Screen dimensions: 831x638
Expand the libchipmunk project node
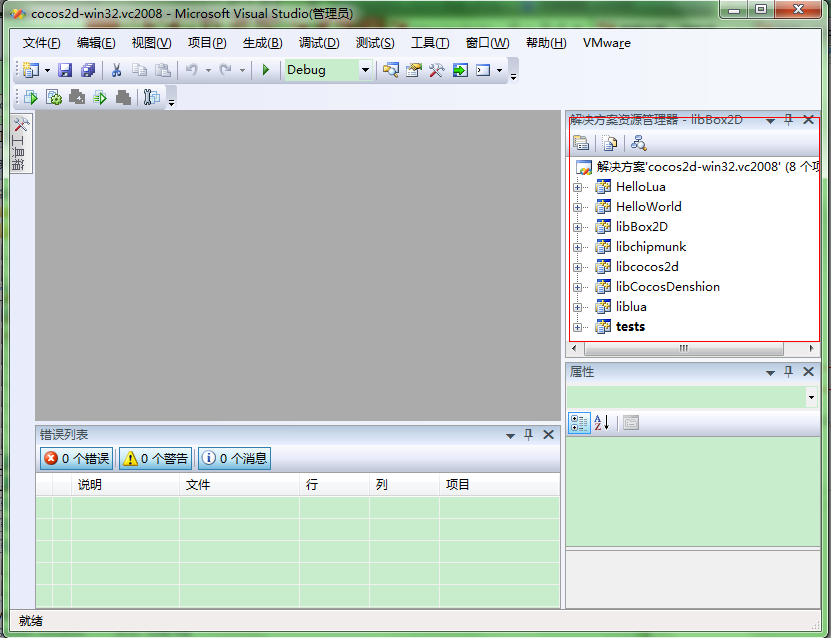tap(578, 247)
